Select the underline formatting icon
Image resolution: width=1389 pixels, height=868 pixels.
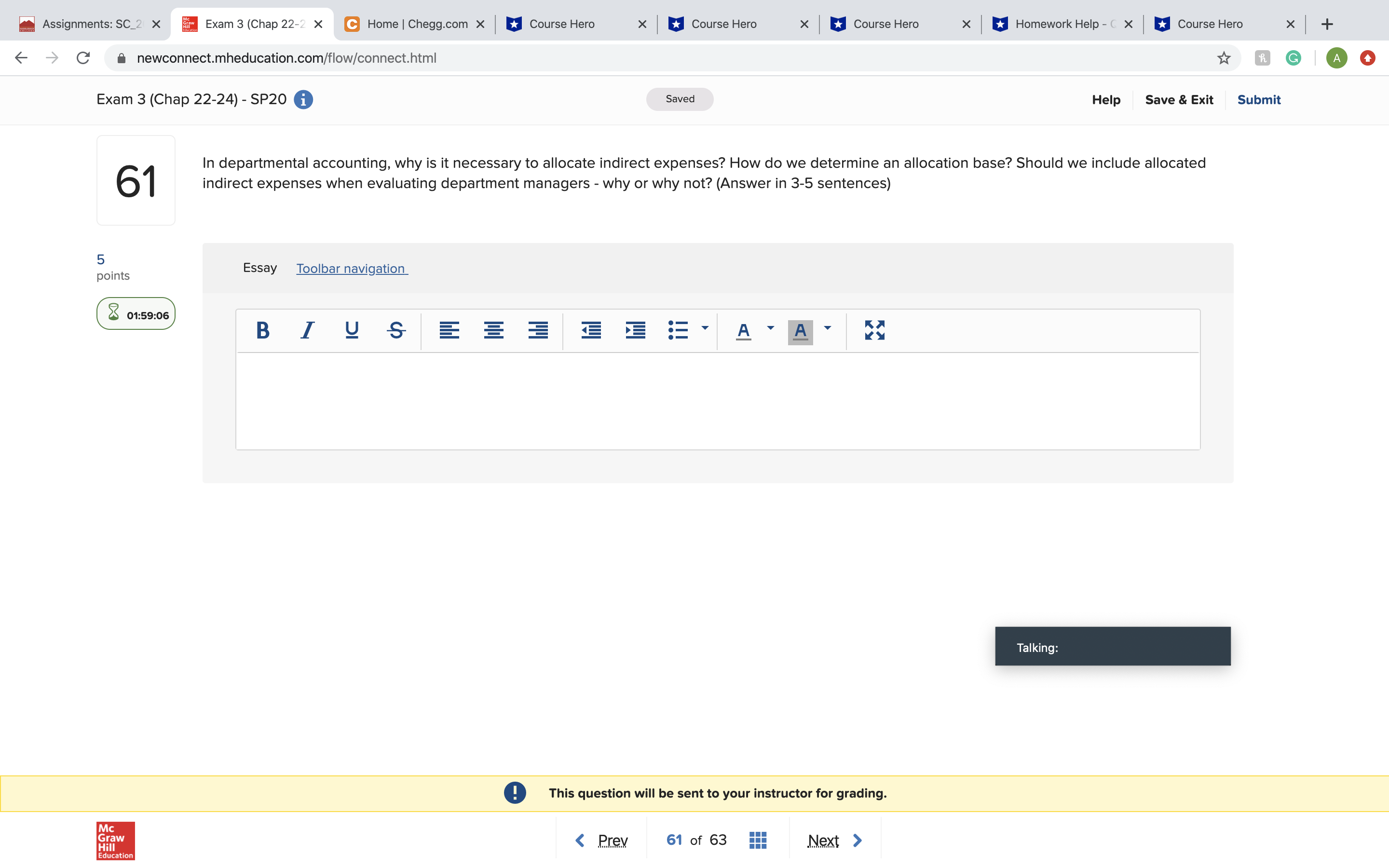point(351,330)
